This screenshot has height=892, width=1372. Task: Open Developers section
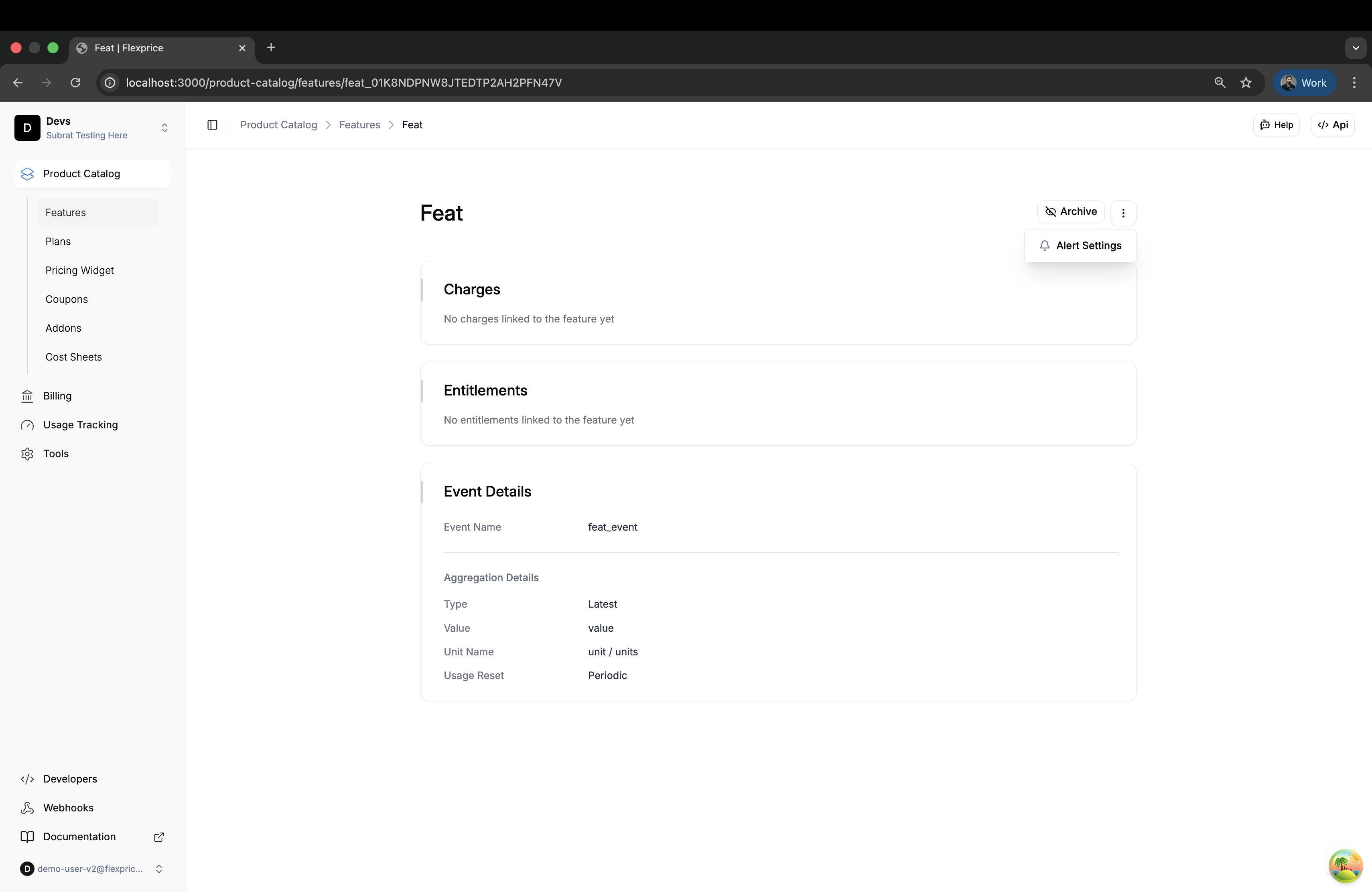click(92, 779)
